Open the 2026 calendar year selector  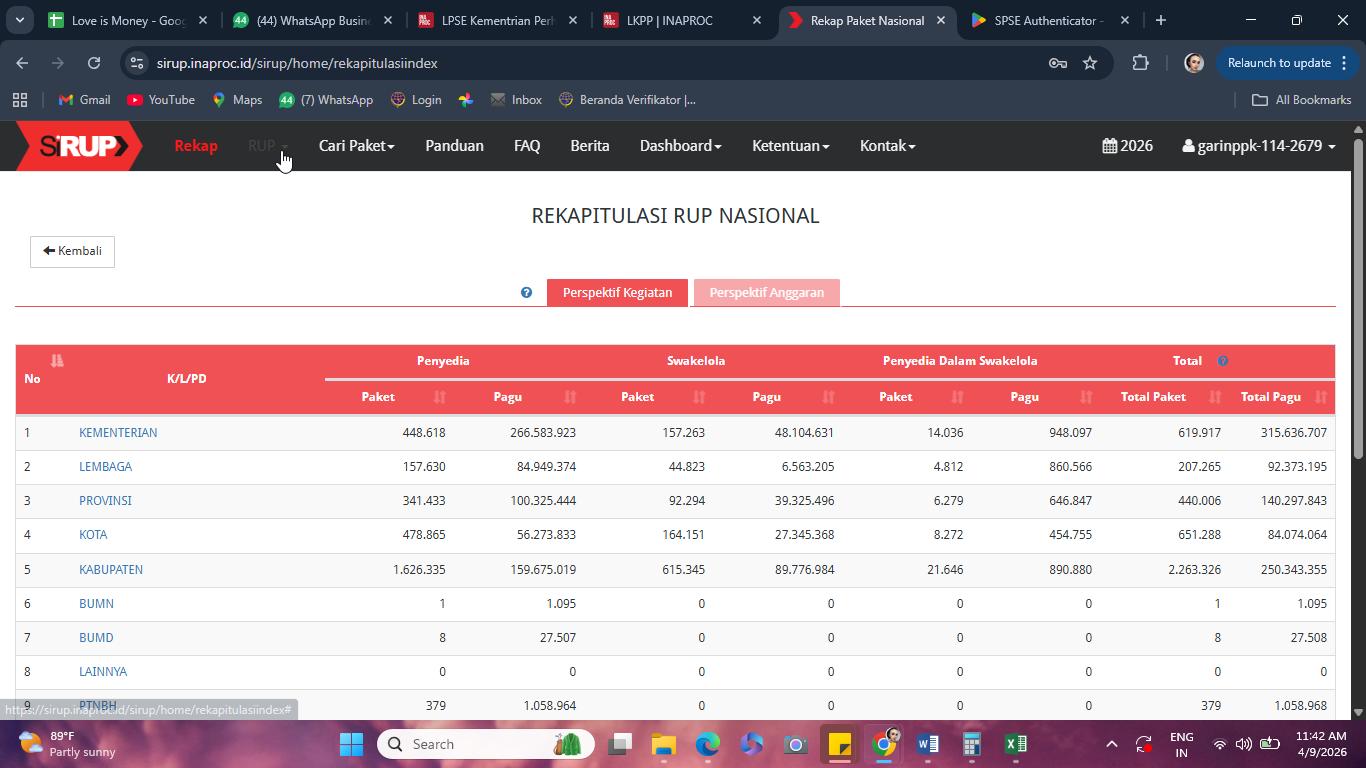pos(1127,146)
